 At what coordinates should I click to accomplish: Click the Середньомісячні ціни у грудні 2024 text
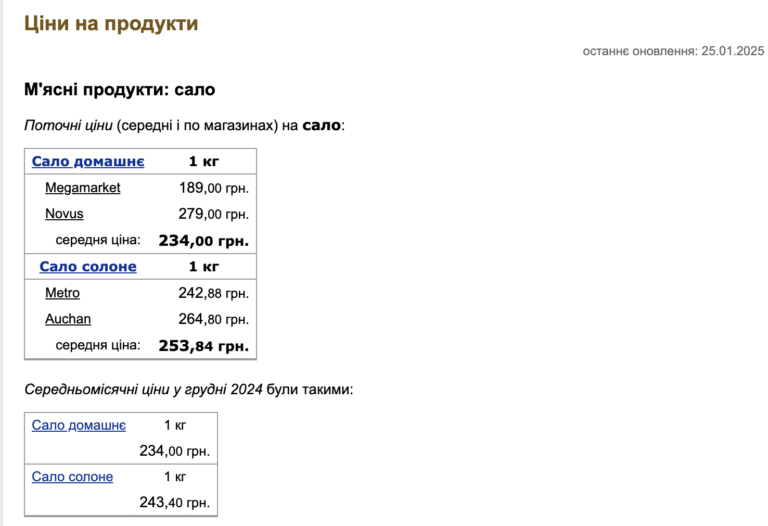144,389
